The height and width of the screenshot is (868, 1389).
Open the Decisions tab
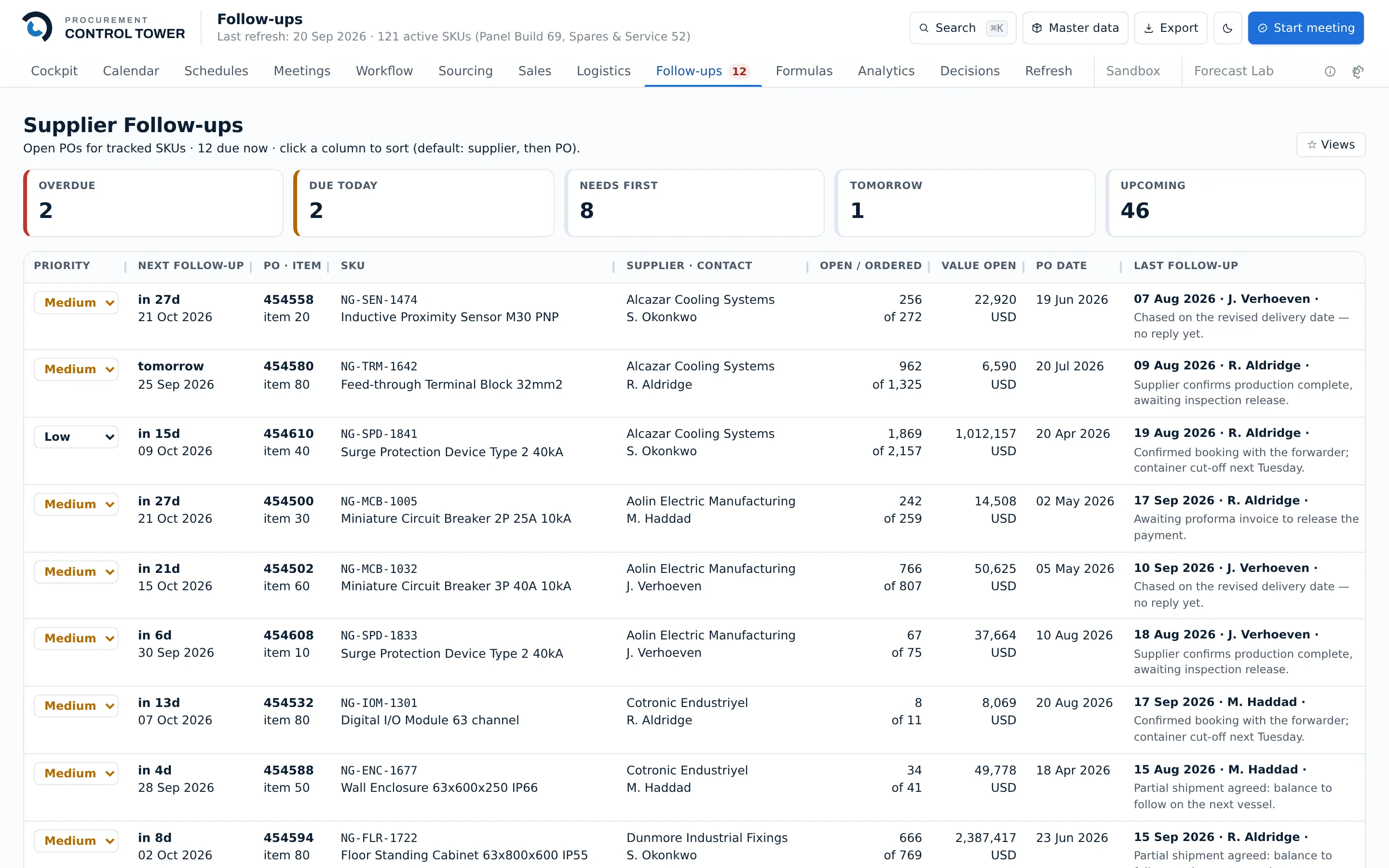tap(970, 71)
